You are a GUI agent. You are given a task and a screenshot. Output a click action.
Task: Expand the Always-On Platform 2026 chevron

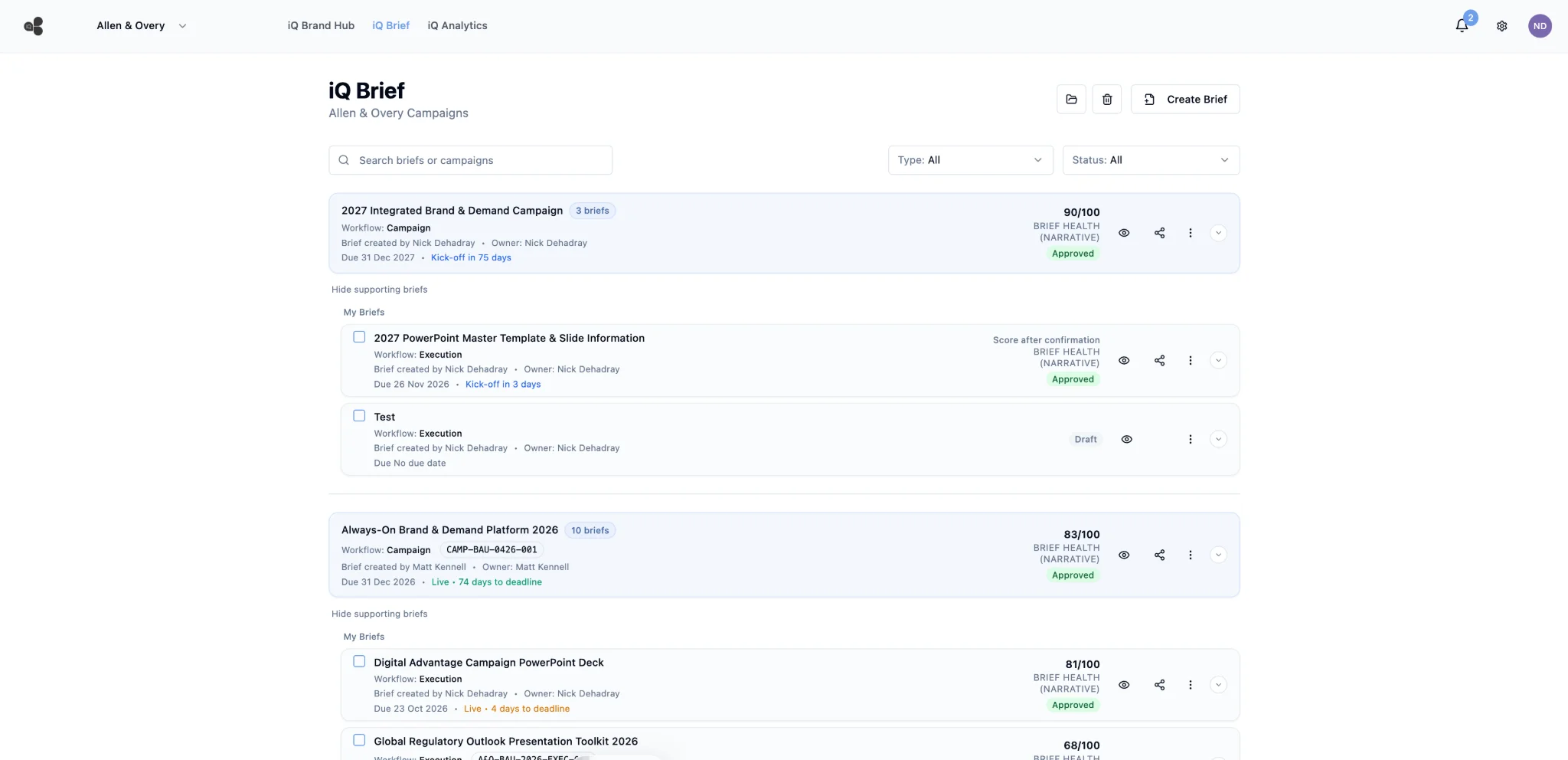coord(1218,555)
